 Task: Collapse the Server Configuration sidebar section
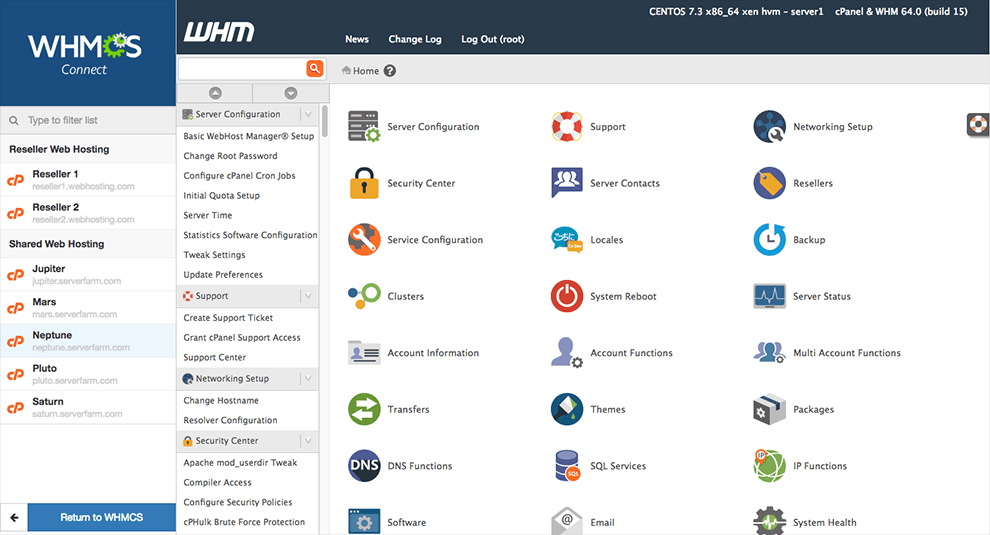(307, 115)
